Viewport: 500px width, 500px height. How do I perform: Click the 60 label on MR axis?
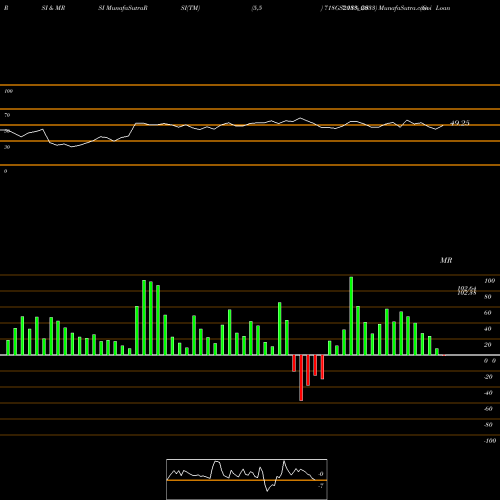pos(488,313)
